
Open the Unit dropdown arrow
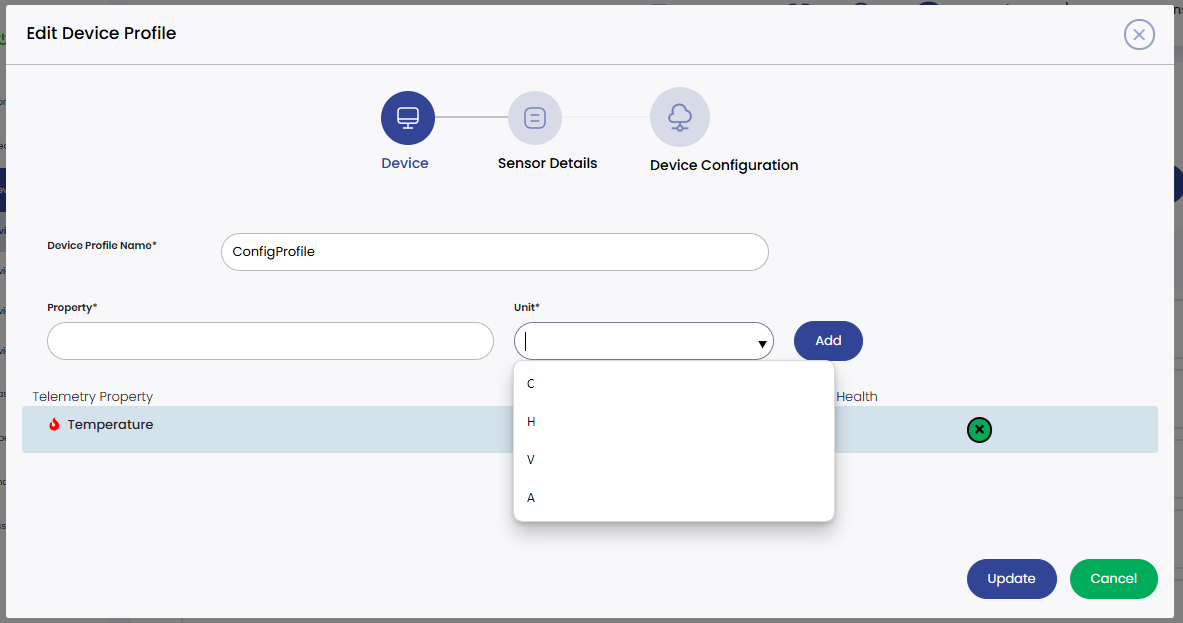point(761,341)
